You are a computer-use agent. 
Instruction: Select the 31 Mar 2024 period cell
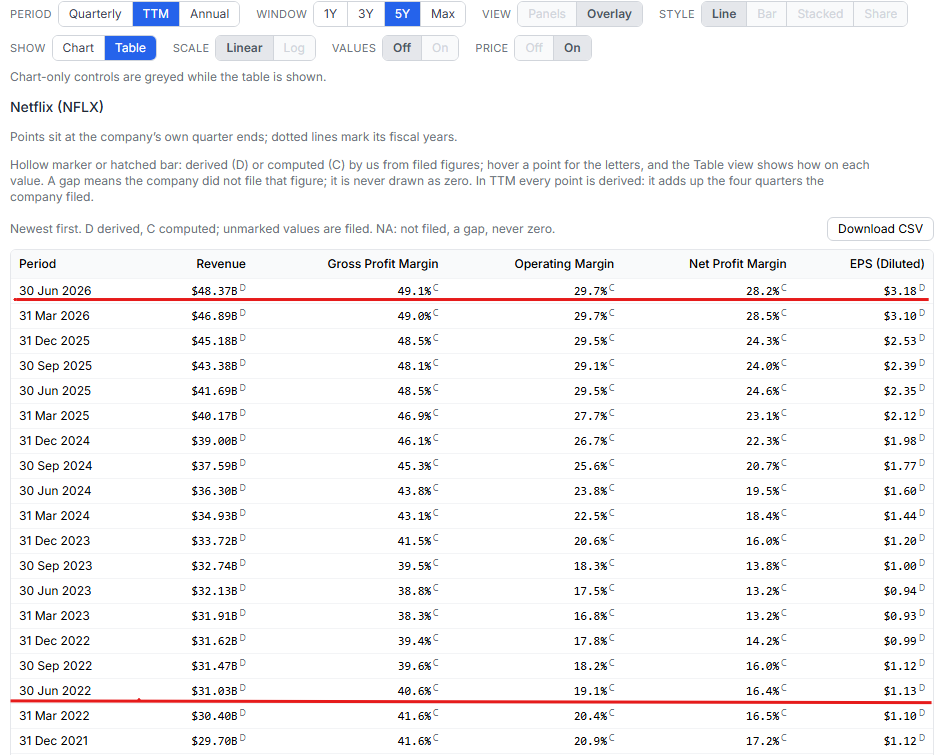click(x=54, y=516)
